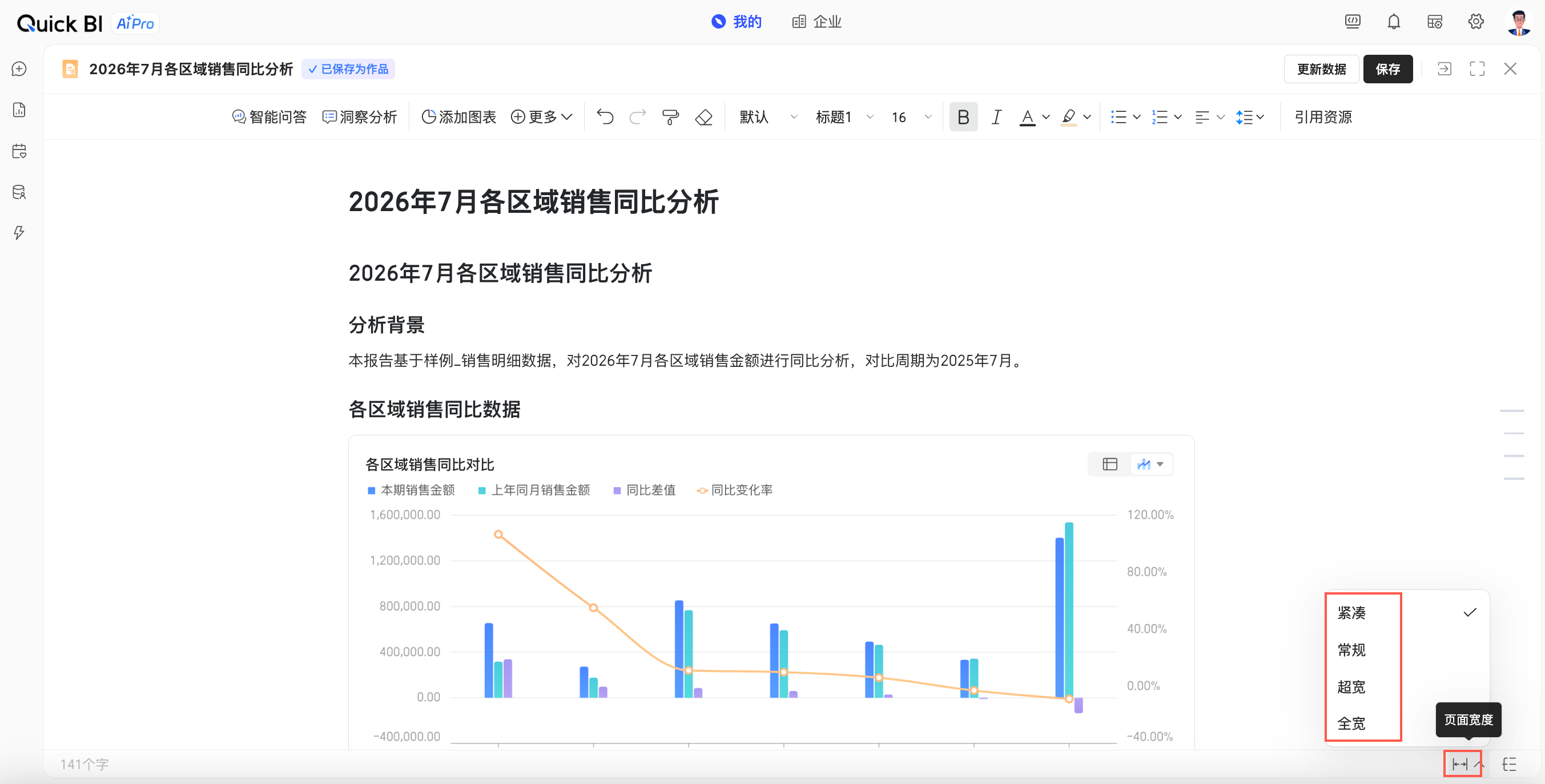Click the 已保存为作品 status tag
This screenshot has height=784, width=1545.
coord(348,69)
